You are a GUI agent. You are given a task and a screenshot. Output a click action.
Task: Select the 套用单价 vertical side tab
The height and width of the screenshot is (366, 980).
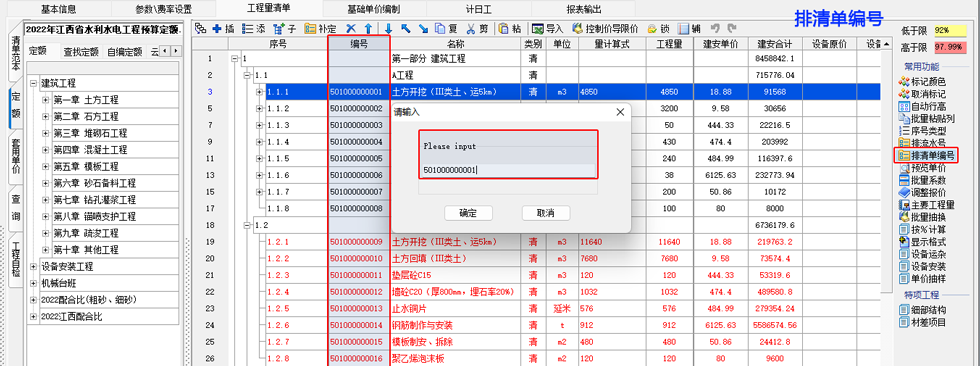(x=16, y=157)
